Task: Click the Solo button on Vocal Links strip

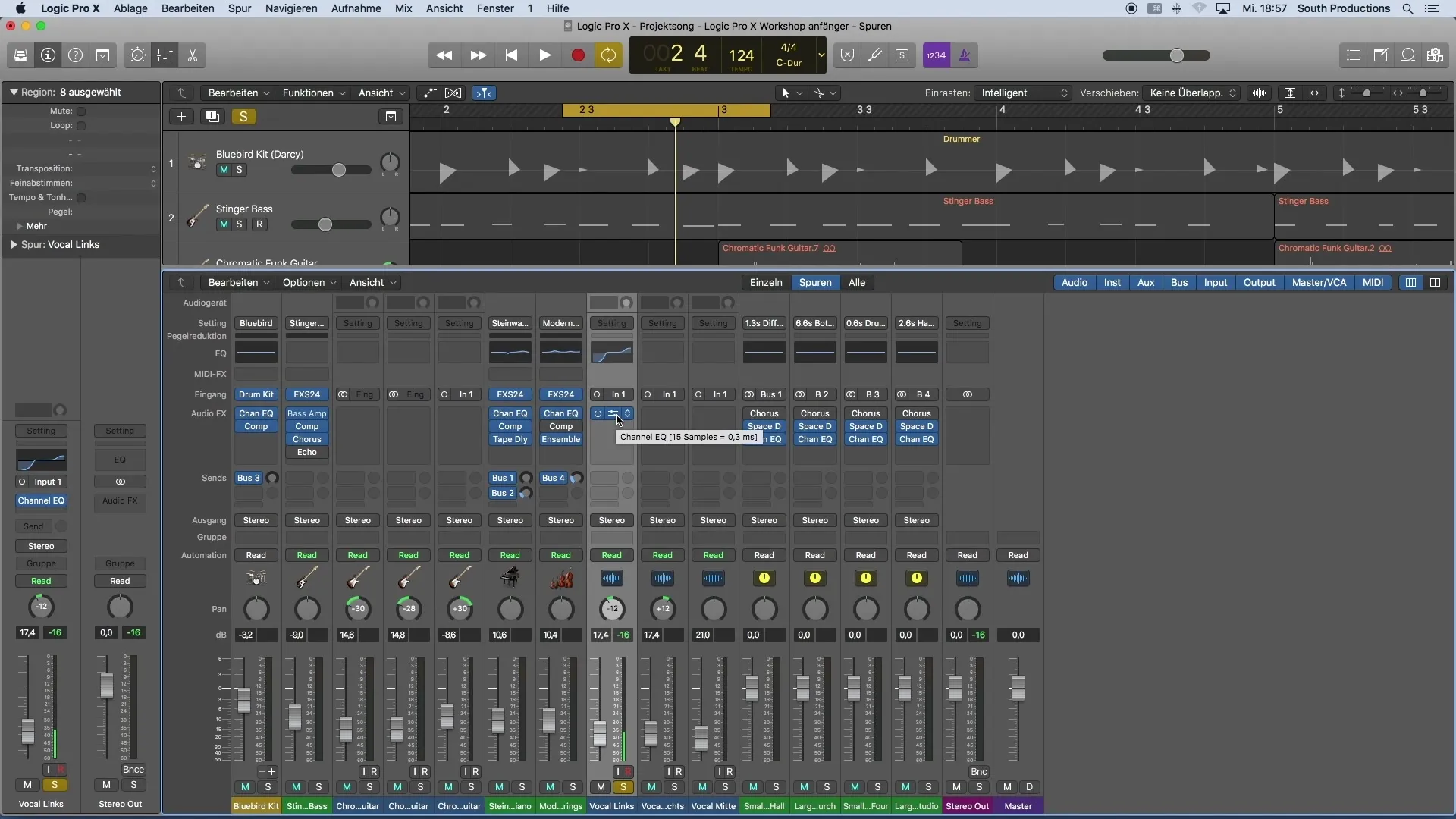Action: tap(623, 787)
